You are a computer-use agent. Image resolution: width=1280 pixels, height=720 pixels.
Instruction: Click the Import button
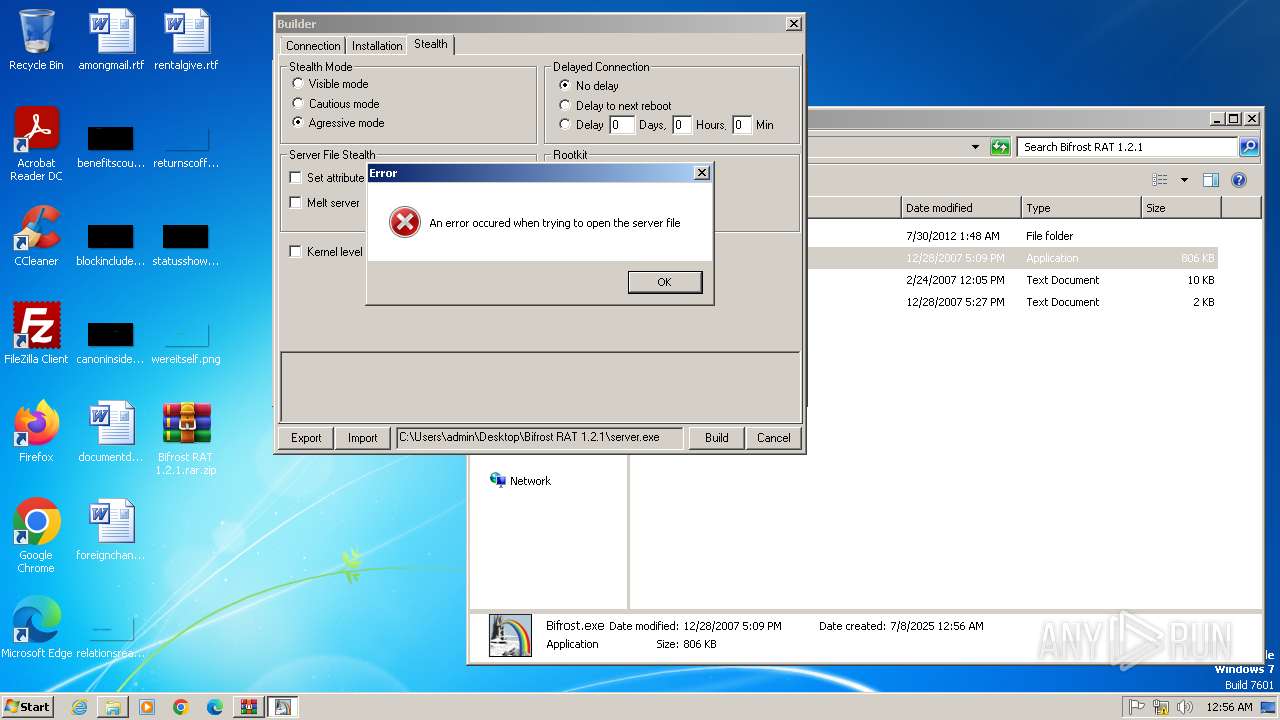point(363,438)
